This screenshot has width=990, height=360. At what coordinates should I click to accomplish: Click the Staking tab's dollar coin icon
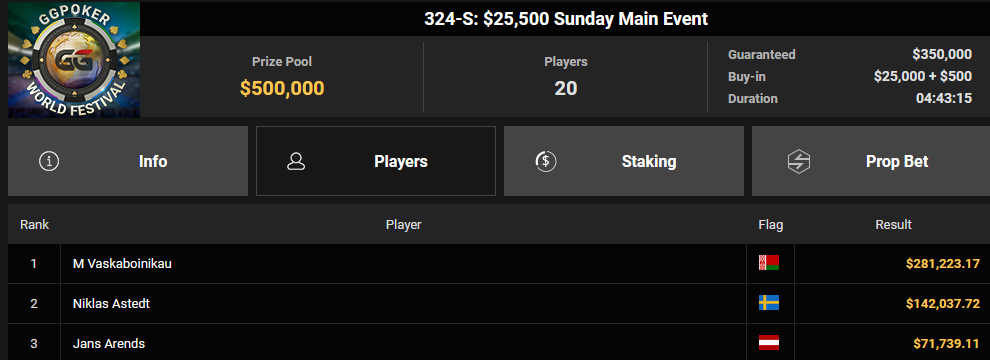pyautogui.click(x=546, y=161)
